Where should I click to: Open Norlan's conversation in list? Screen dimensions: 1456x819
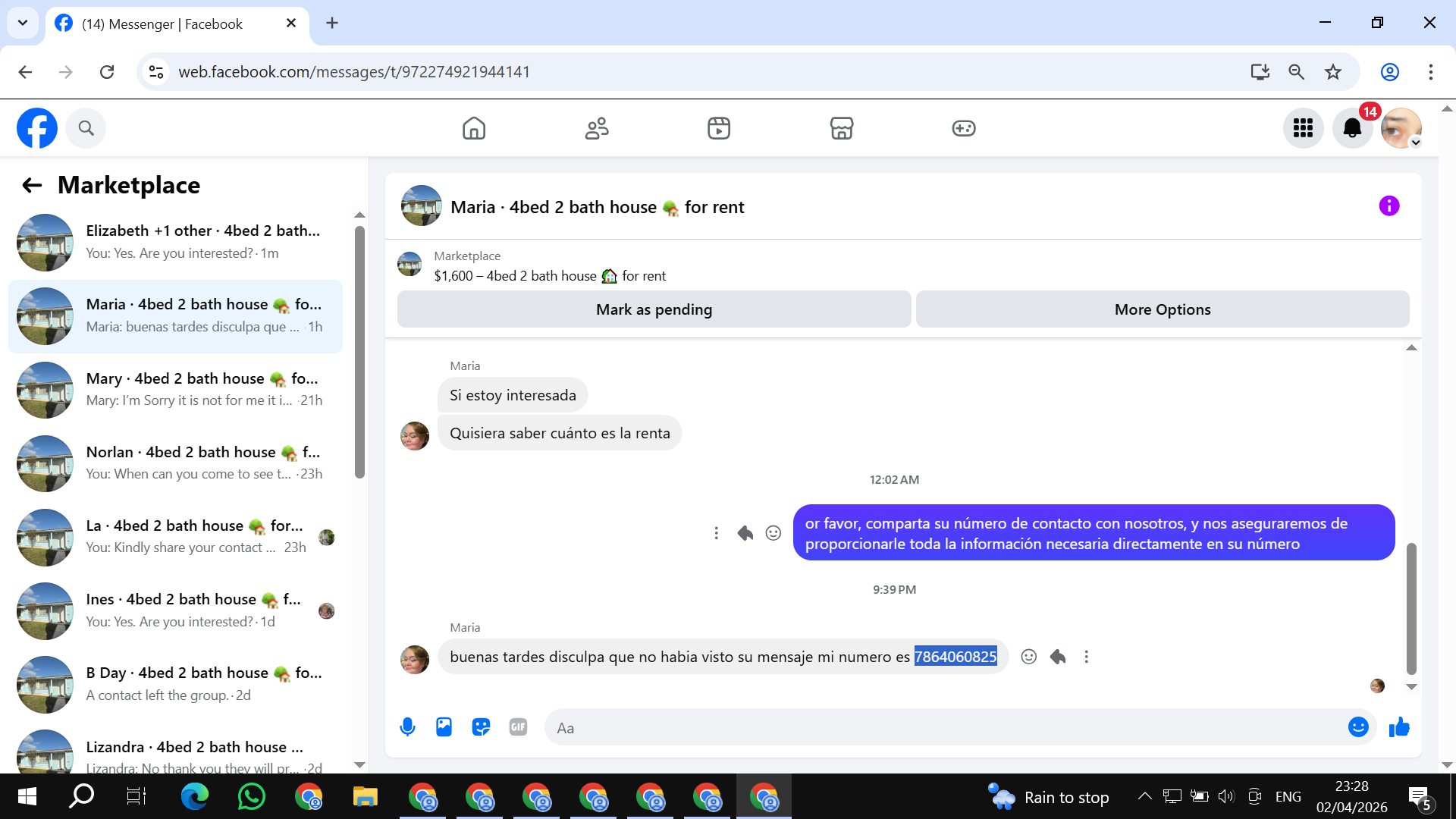point(176,463)
